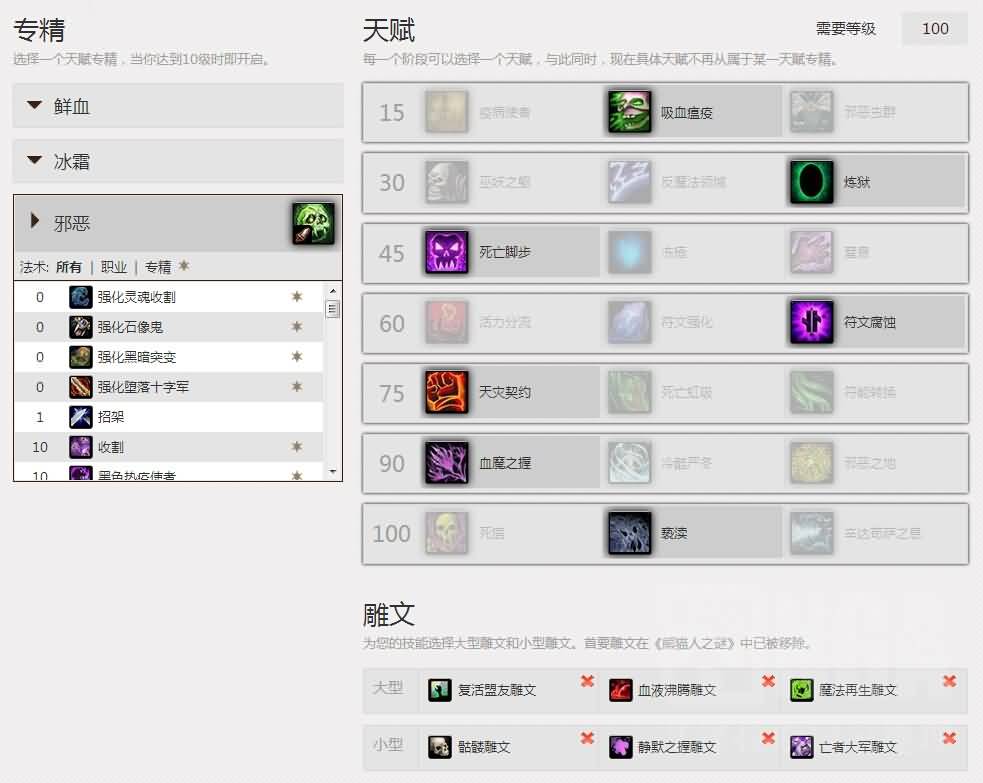This screenshot has width=983, height=783.
Task: Switch spell filter to 专精
Action: 158,267
